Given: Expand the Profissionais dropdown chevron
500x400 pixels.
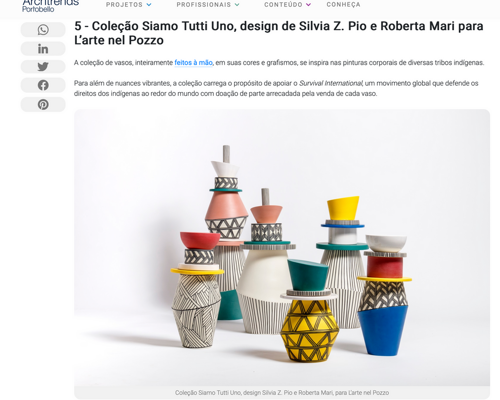Looking at the screenshot, I should pyautogui.click(x=237, y=5).
